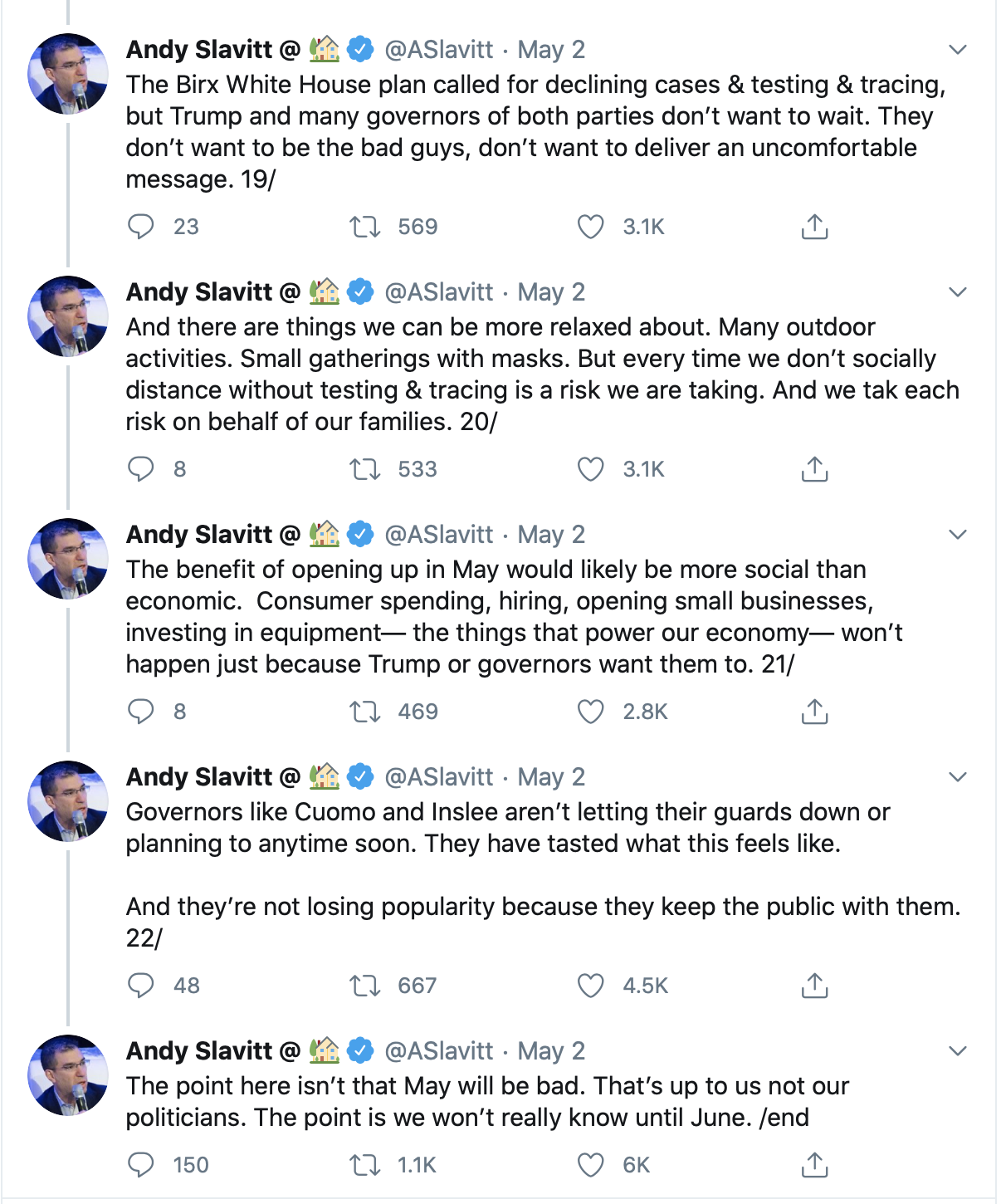Reply to the Cuomo and Inslee tweet
The width and height of the screenshot is (1001, 1204).
[x=141, y=986]
